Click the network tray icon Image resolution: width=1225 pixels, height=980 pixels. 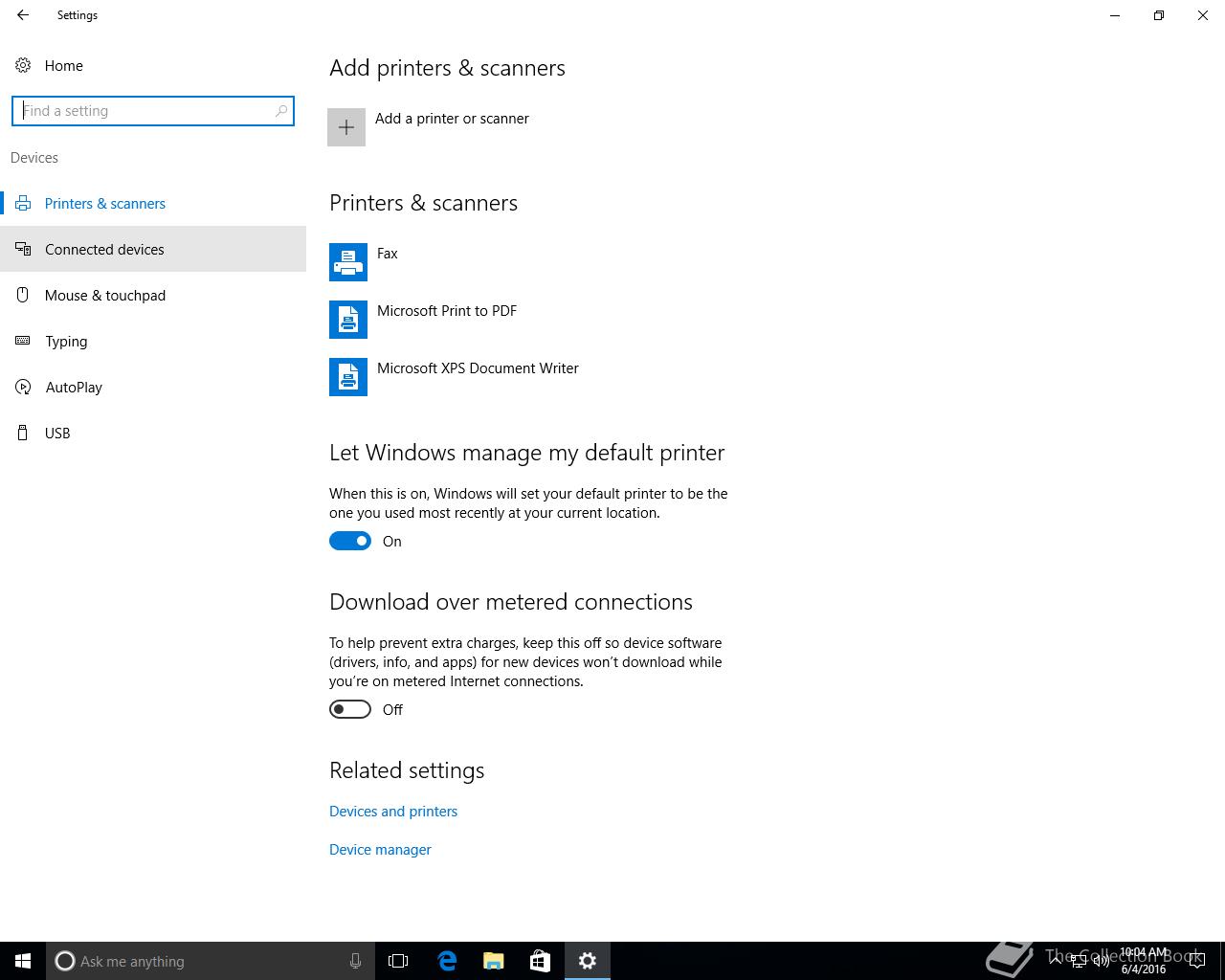click(x=1079, y=961)
